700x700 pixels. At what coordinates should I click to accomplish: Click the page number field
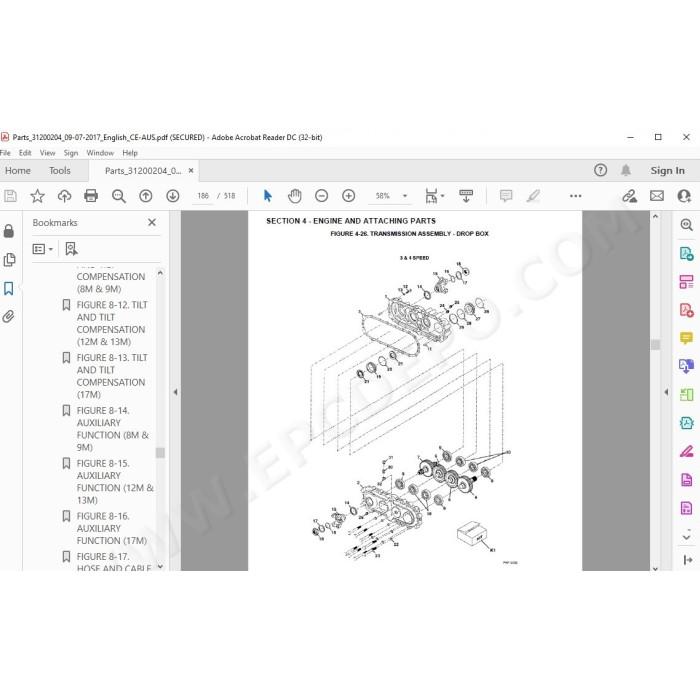tap(203, 196)
